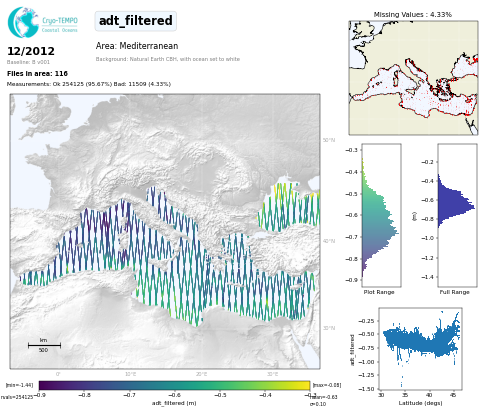
Task: Click the Files in area: 116 text
Action: [37, 74]
